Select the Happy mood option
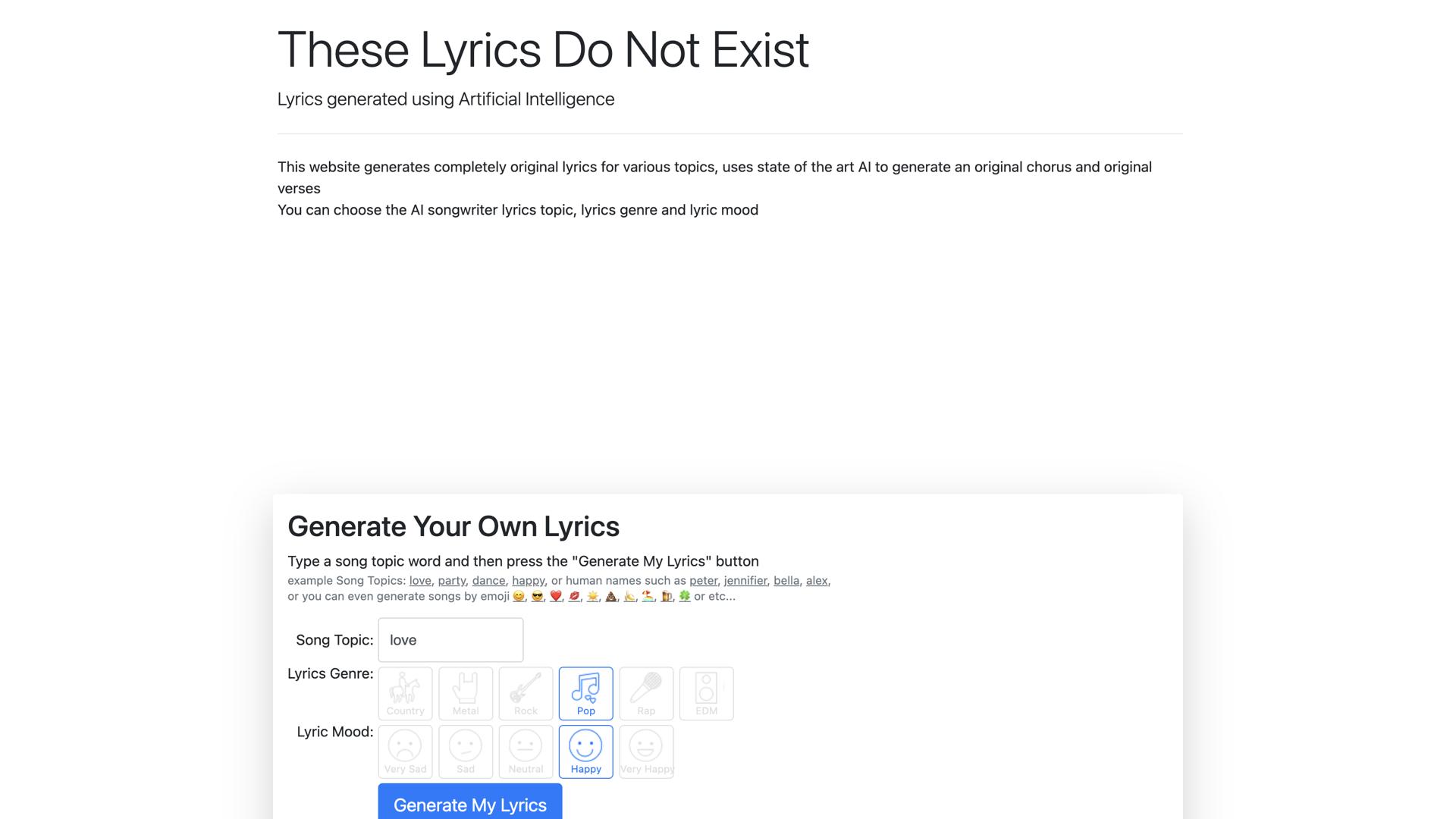 (x=585, y=751)
